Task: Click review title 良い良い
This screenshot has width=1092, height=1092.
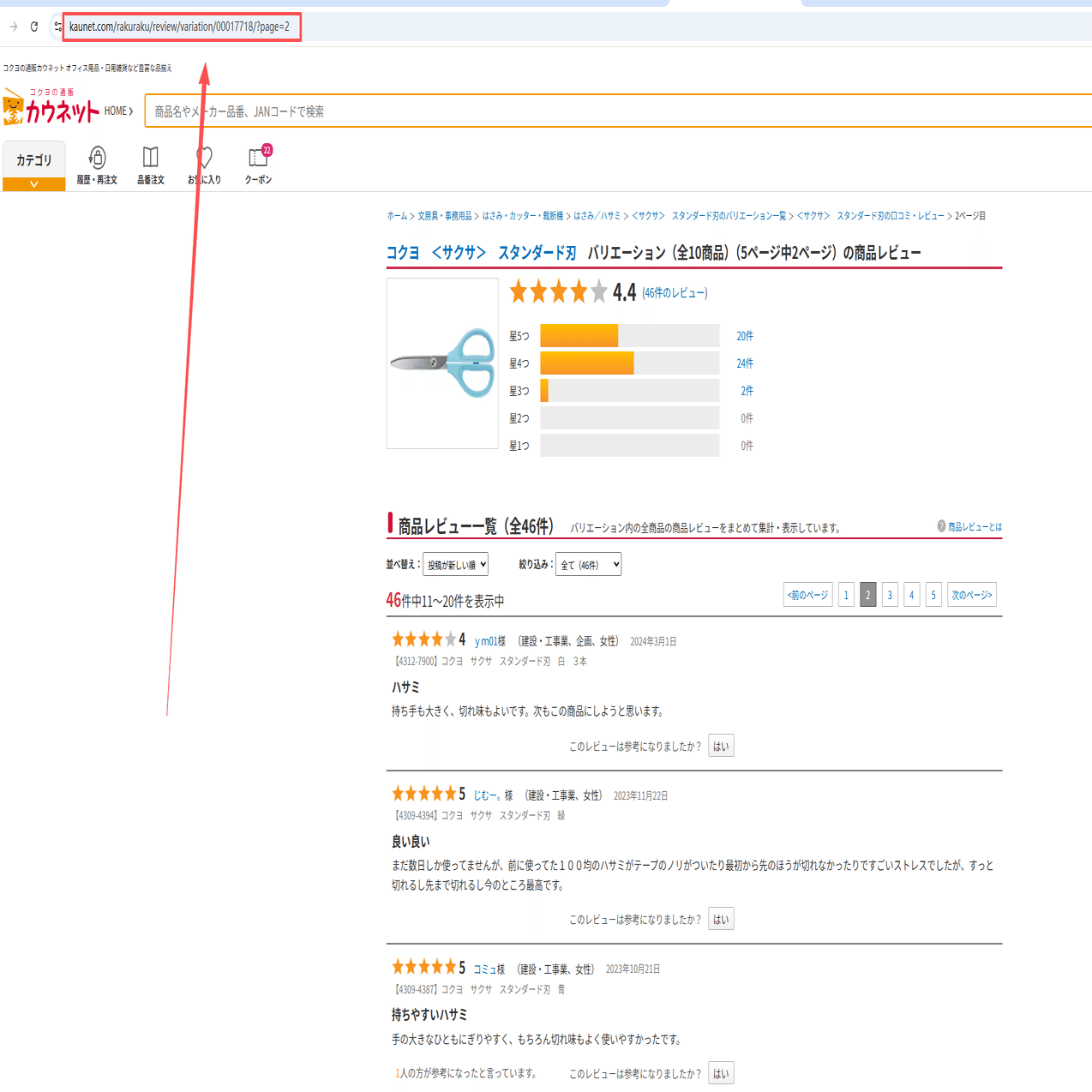Action: pyautogui.click(x=411, y=842)
